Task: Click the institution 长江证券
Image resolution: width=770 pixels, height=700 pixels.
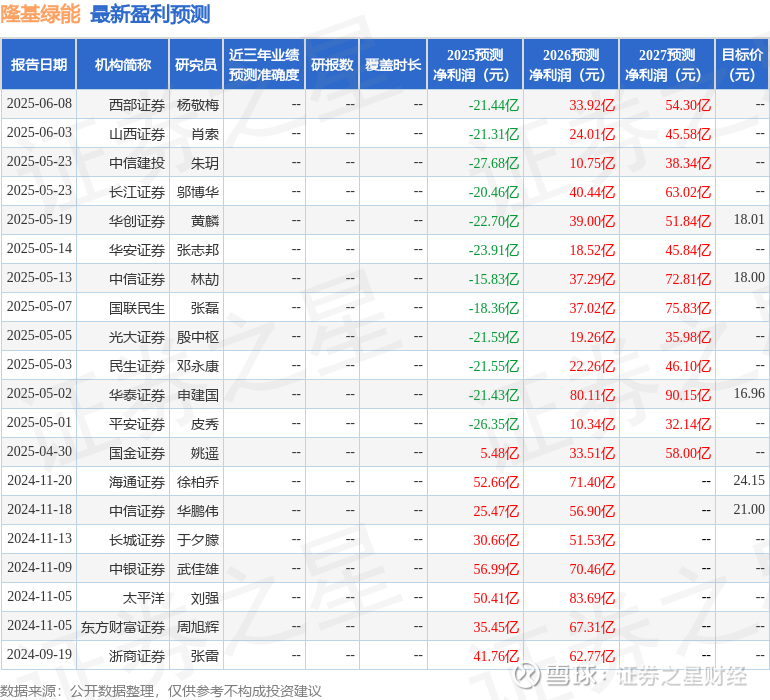Action: (137, 192)
